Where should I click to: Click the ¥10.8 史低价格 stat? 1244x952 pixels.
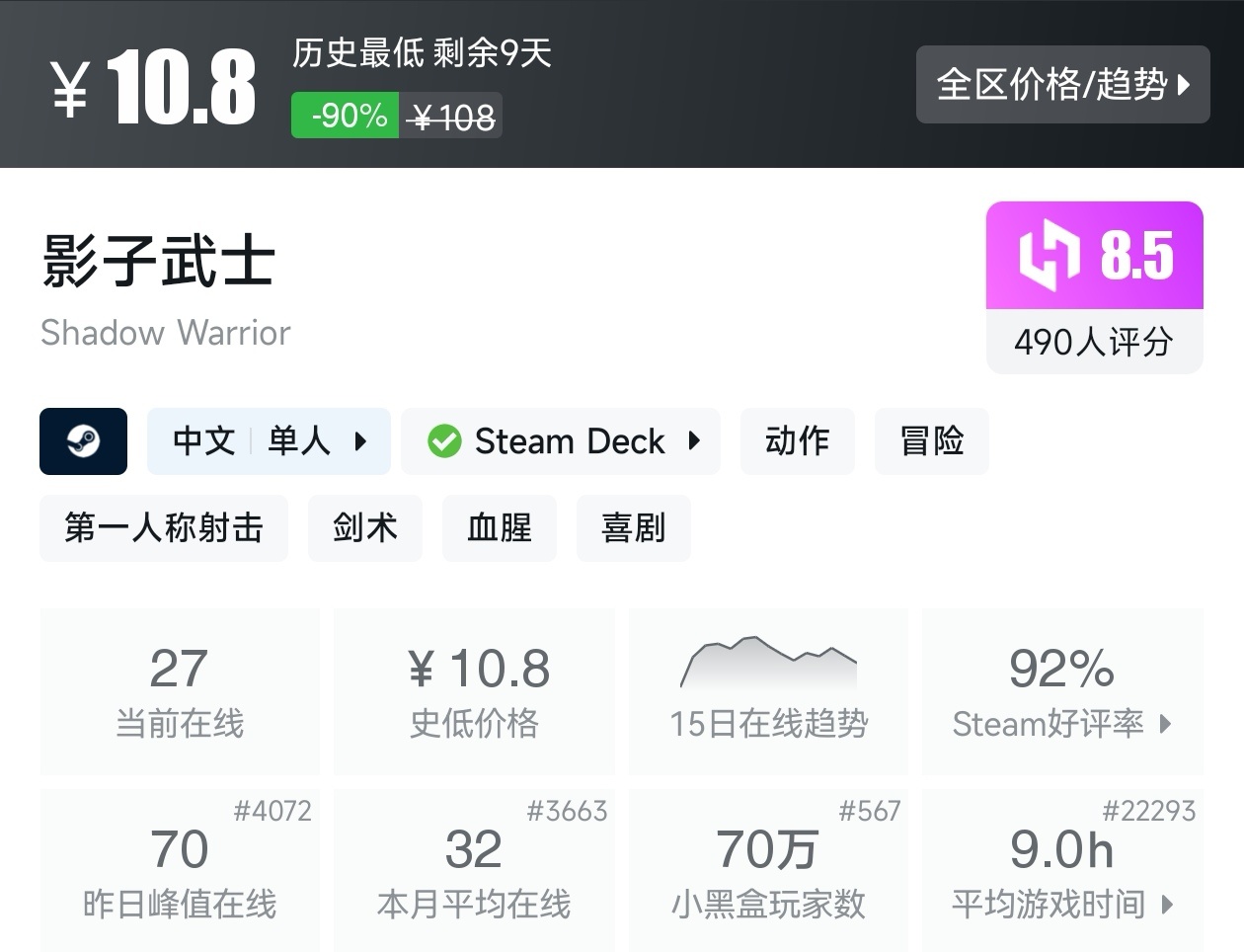click(474, 691)
